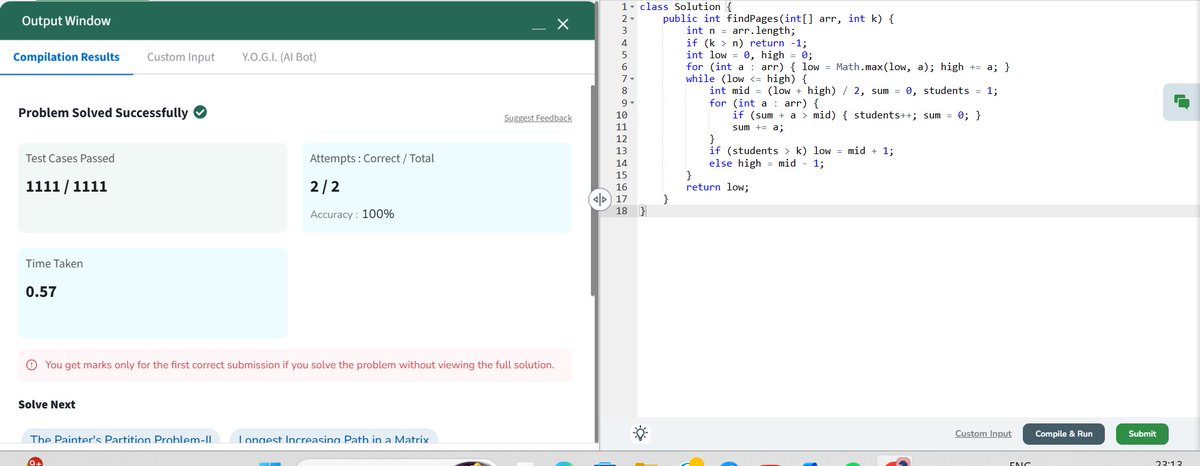The width and height of the screenshot is (1200, 466).
Task: Click the Output Window title
Action: (66, 21)
